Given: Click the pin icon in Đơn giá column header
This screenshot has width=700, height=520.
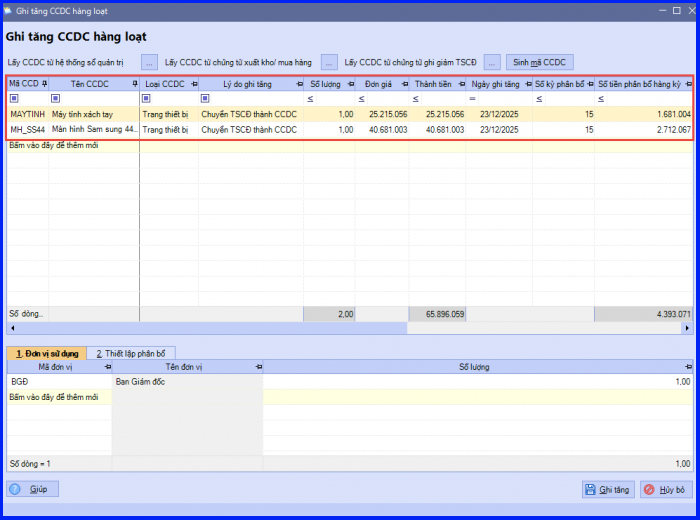Looking at the screenshot, I should pyautogui.click(x=403, y=84).
